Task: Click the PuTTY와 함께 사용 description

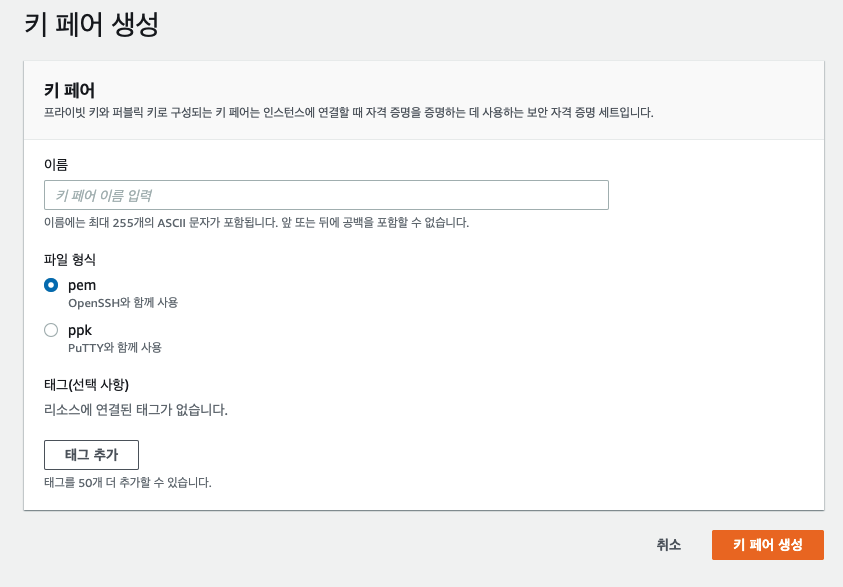Action: 115,347
